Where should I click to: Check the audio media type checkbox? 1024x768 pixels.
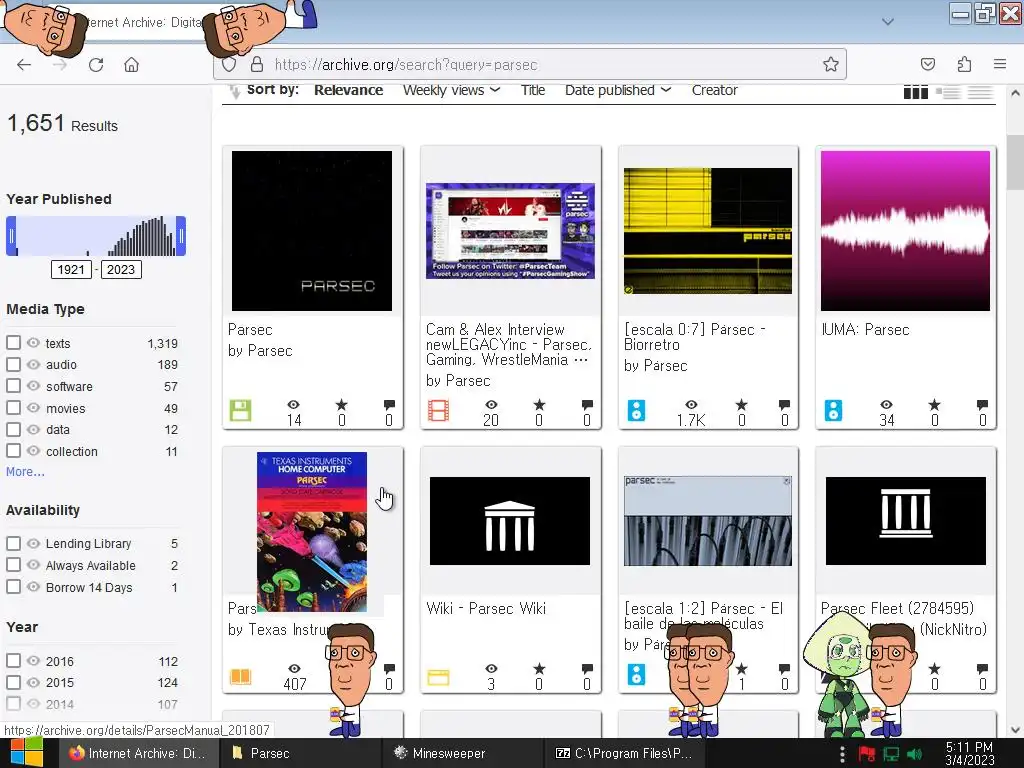13,364
